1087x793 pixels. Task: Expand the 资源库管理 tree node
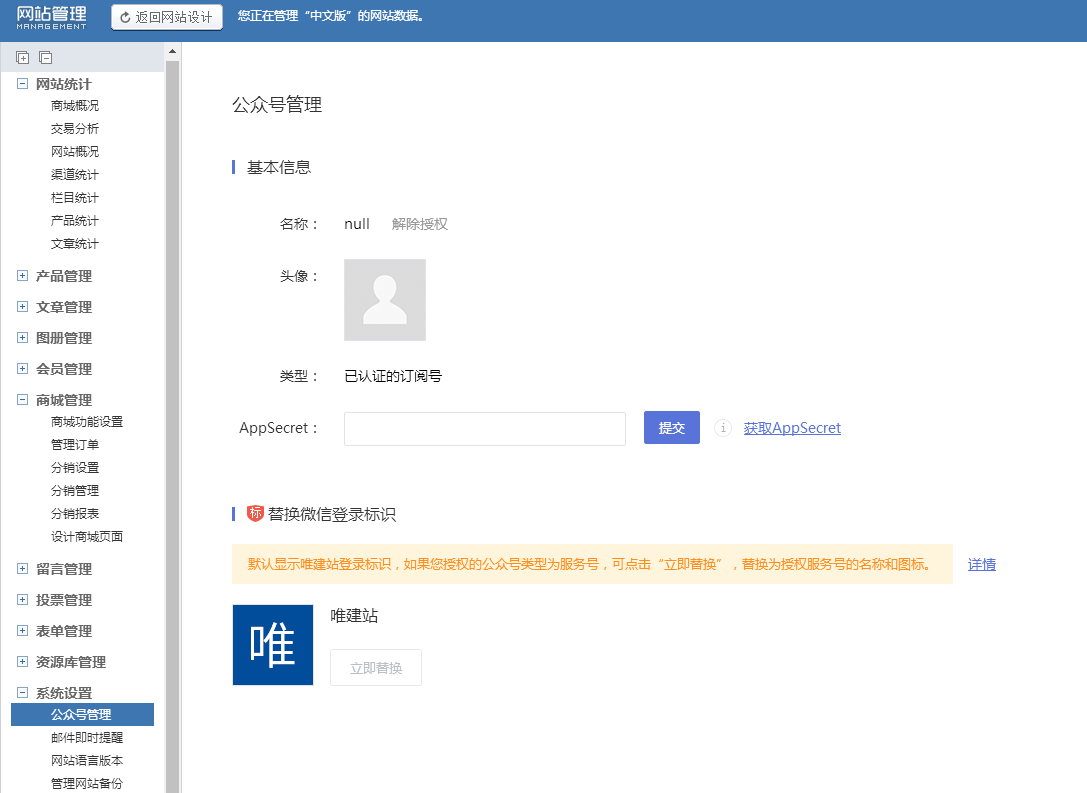pos(22,662)
